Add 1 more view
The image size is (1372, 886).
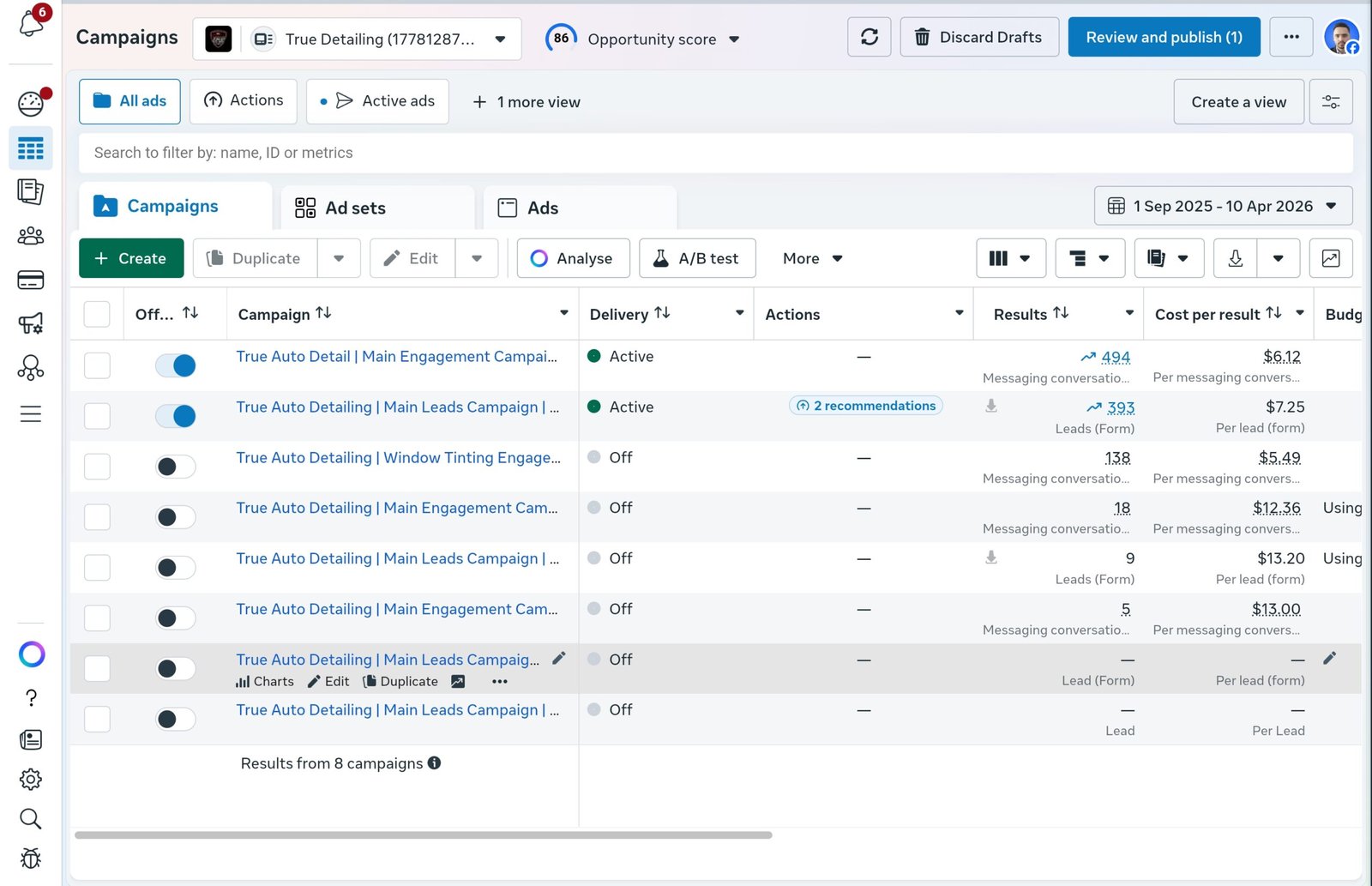tap(527, 102)
